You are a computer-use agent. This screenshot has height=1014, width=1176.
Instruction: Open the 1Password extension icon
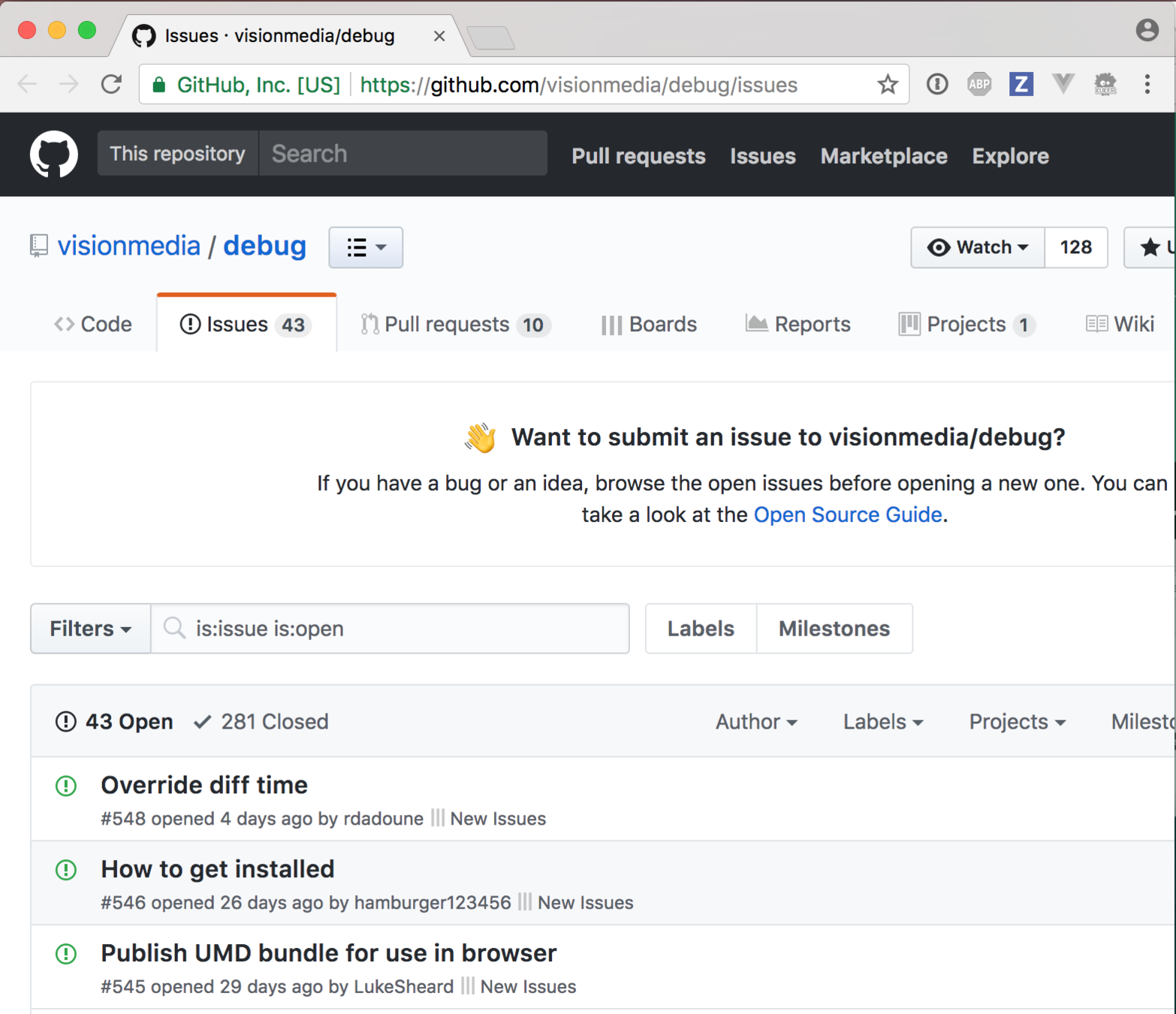click(936, 84)
